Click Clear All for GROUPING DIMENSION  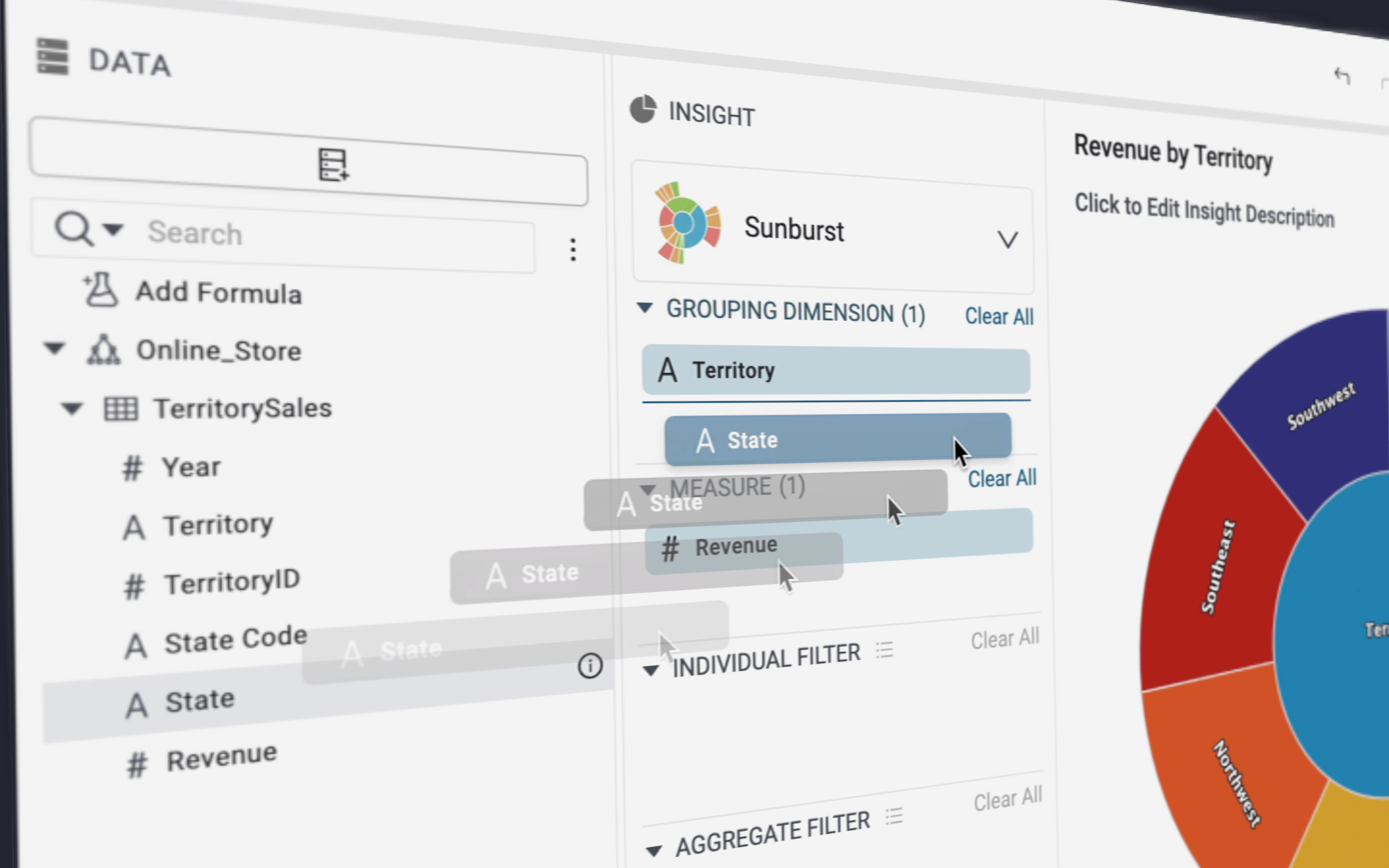point(999,315)
